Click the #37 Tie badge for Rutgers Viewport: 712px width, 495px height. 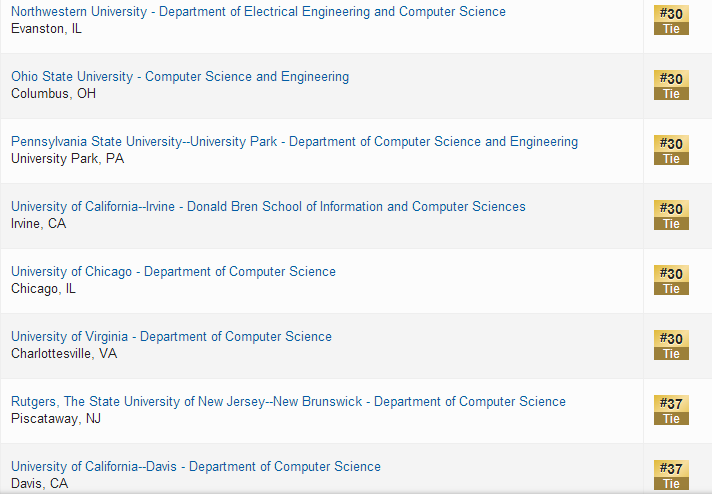click(x=671, y=410)
